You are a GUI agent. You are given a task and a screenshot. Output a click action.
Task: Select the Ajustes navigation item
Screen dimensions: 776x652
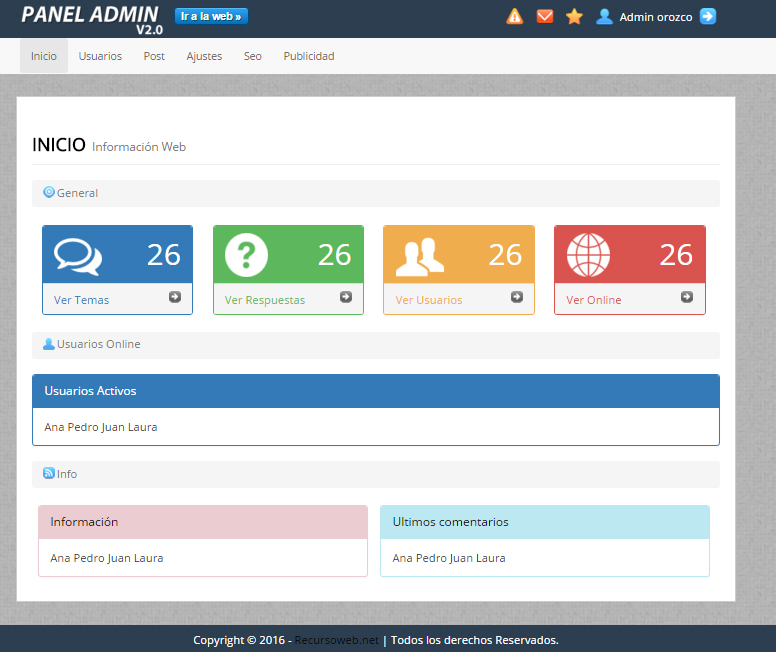[204, 56]
